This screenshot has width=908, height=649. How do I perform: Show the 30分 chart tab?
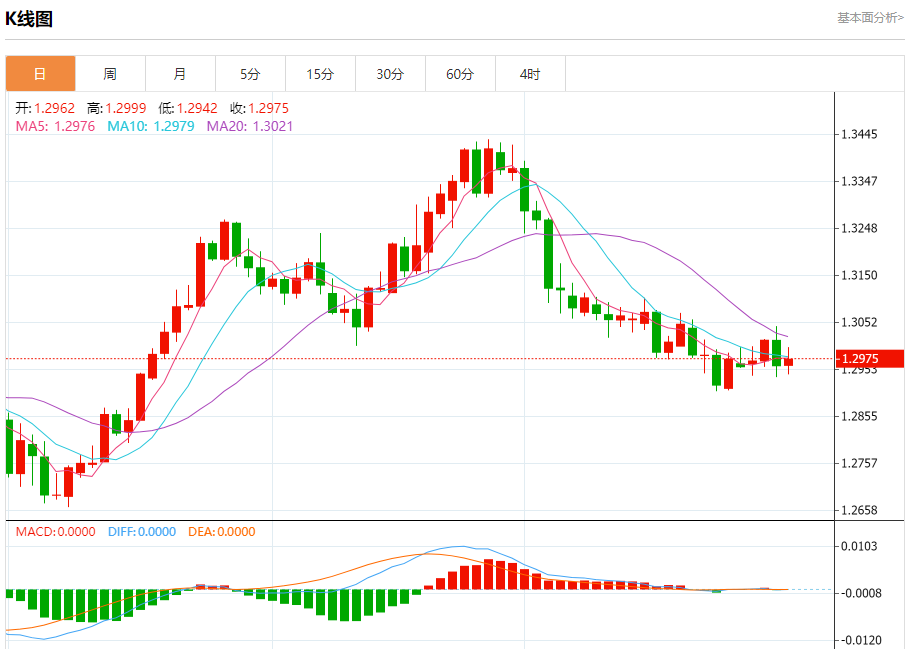click(x=390, y=74)
